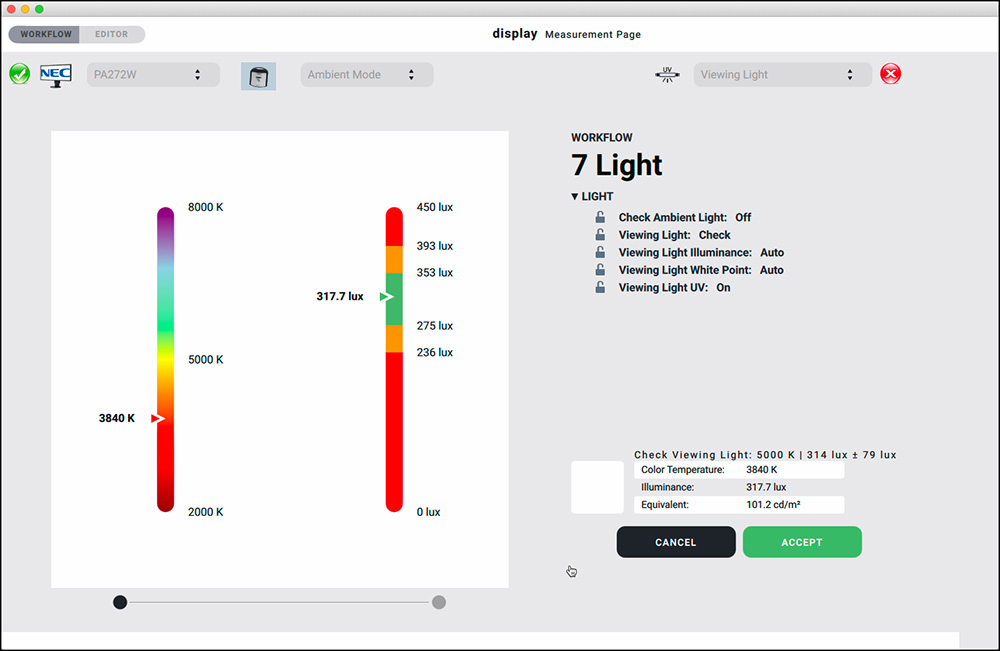Toggle lock beside Viewing Light: Check
This screenshot has height=651, width=1000.
pos(600,235)
